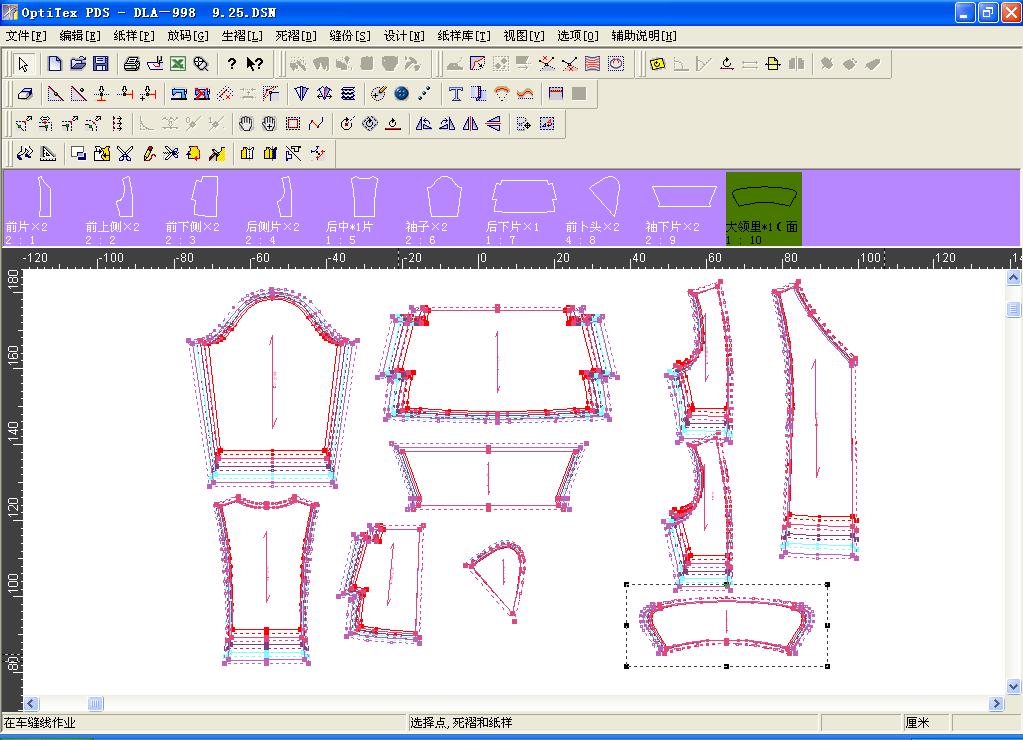Viewport: 1023px width, 740px height.
Task: Click the blue fan-shaped pleat tool
Action: [x=301, y=94]
